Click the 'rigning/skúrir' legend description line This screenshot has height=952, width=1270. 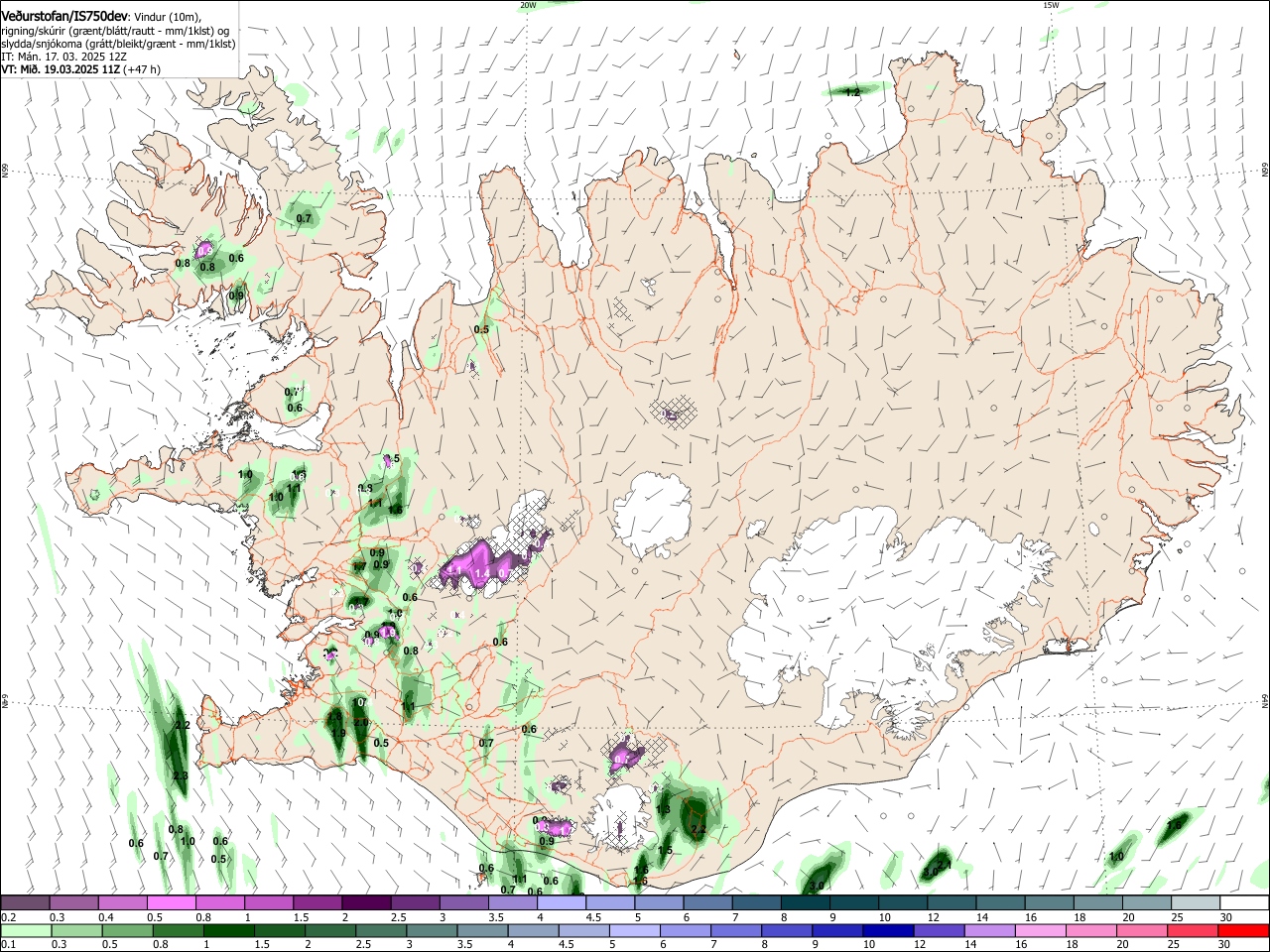point(115,31)
